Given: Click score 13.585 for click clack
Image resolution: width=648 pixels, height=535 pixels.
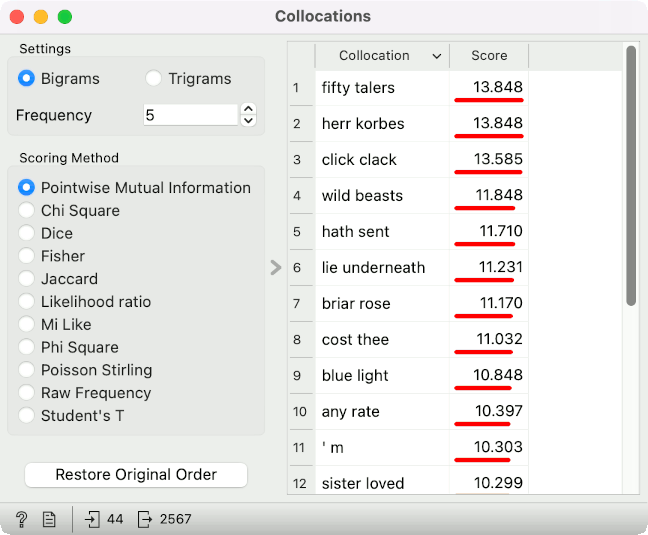Looking at the screenshot, I should pyautogui.click(x=489, y=159).
